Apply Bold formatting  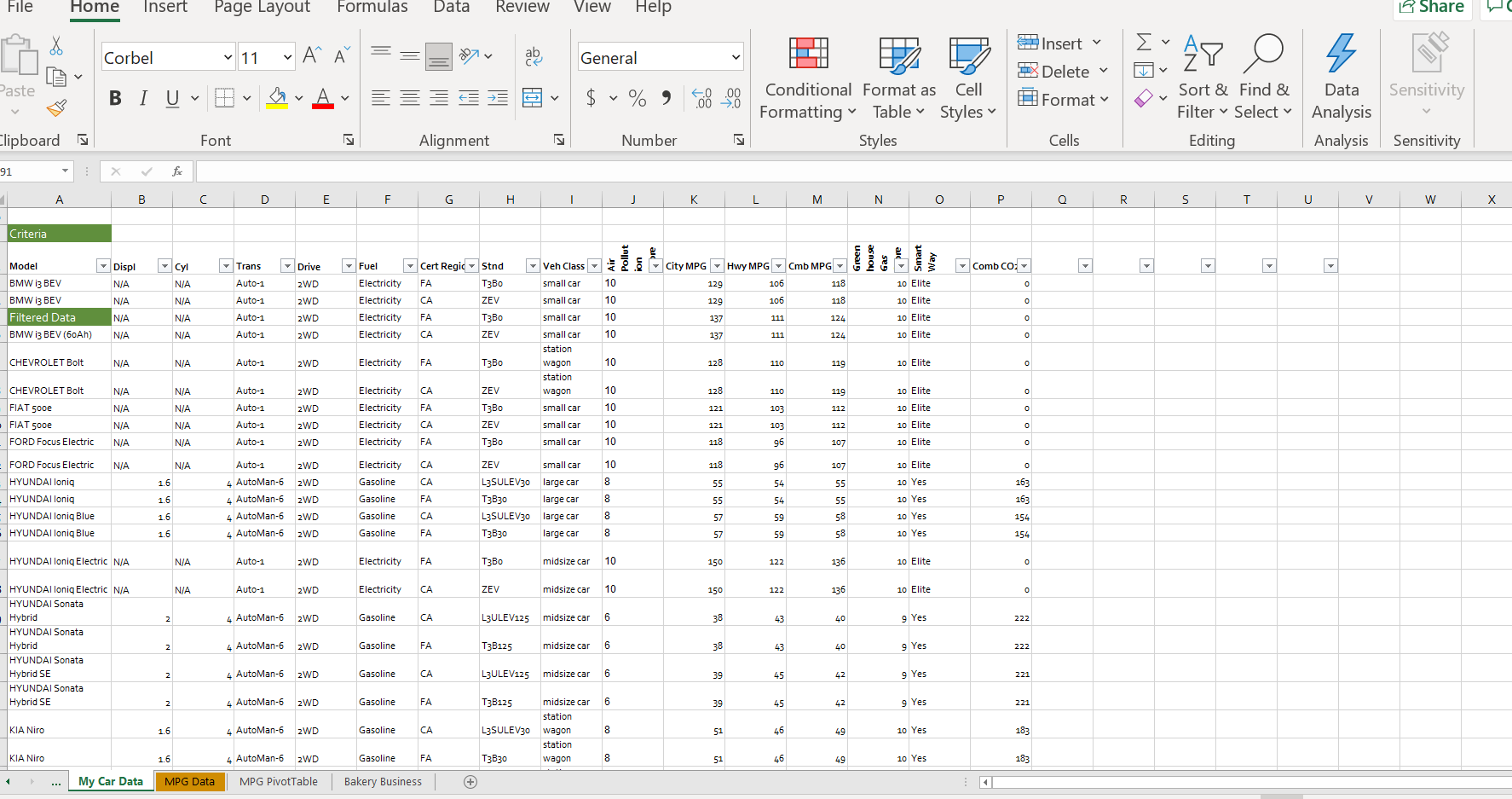(115, 98)
